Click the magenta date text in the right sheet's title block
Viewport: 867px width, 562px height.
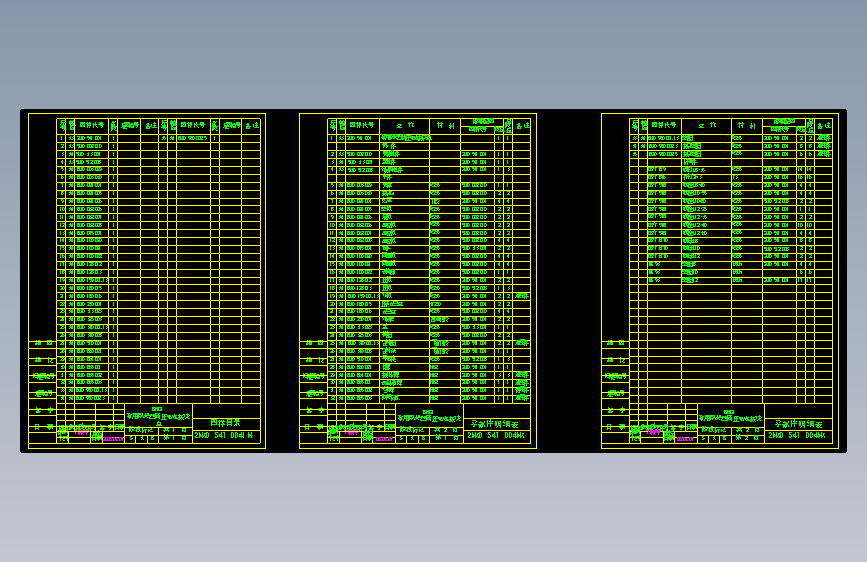point(685,440)
